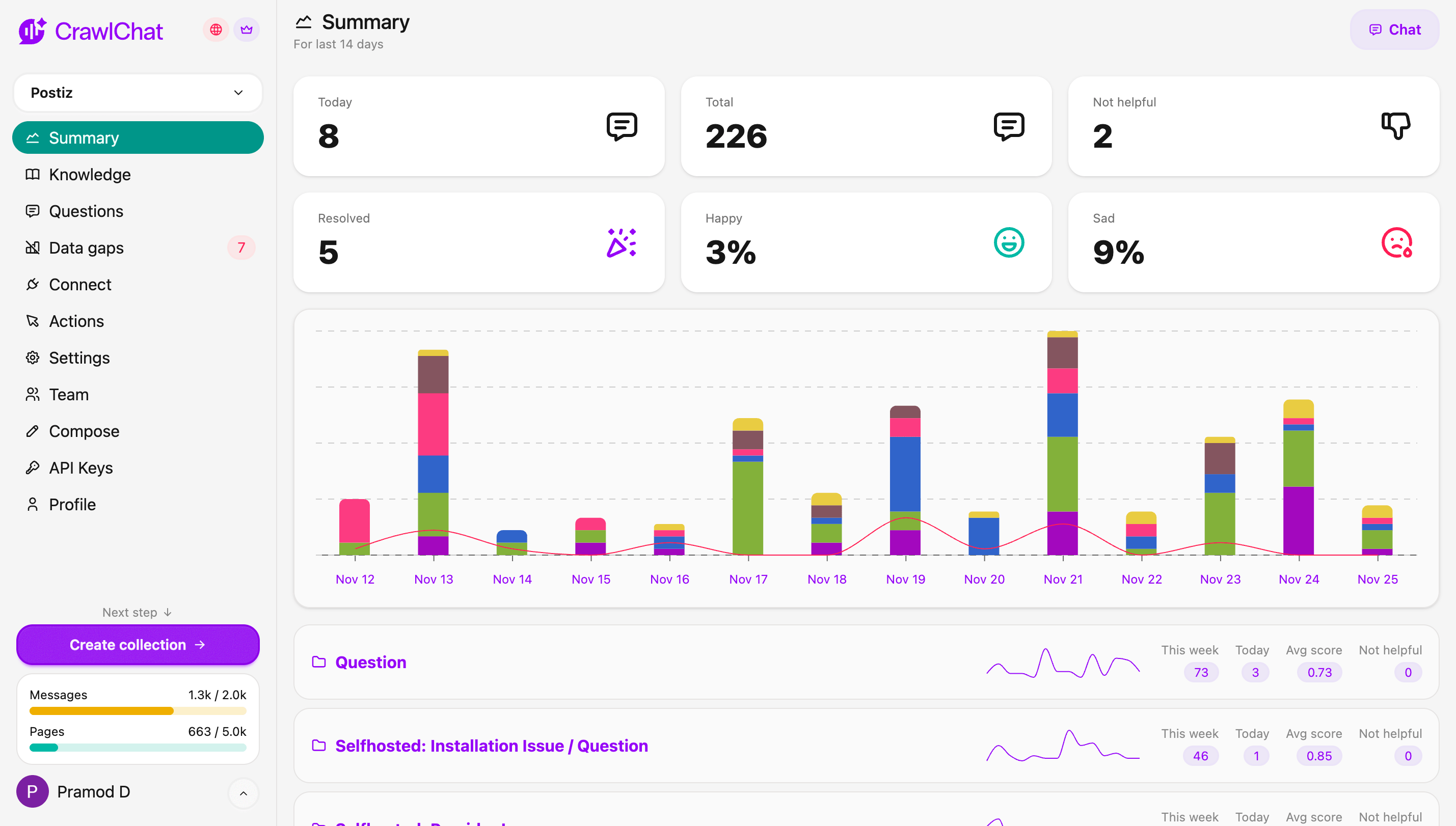Expand the Pramod D user menu chevron
Screen dimensions: 1456x826
click(244, 793)
